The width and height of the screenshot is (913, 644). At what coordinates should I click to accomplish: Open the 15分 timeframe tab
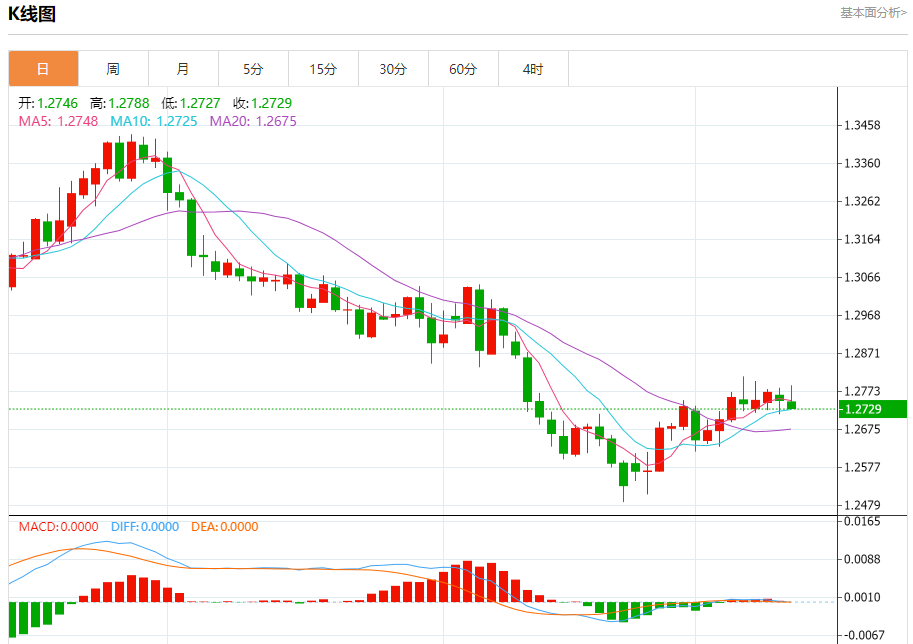pyautogui.click(x=323, y=69)
